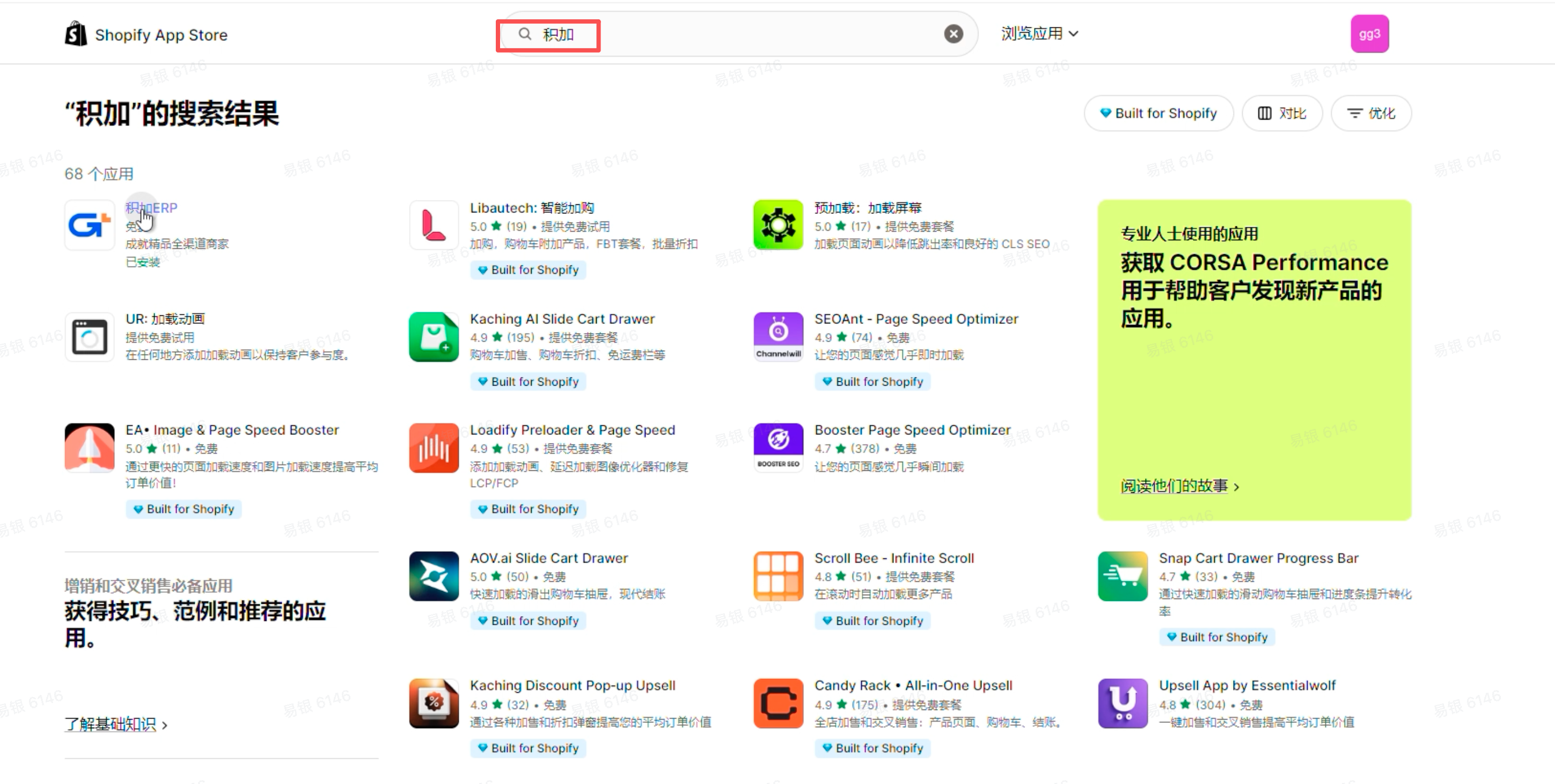Open Snap Cart Drawer Progress Bar title
The image size is (1555, 784).
1258,558
